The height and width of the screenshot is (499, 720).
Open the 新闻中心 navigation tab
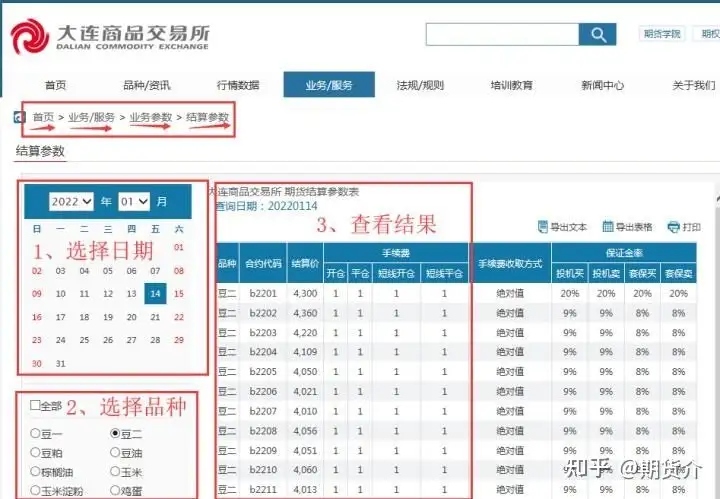(602, 85)
